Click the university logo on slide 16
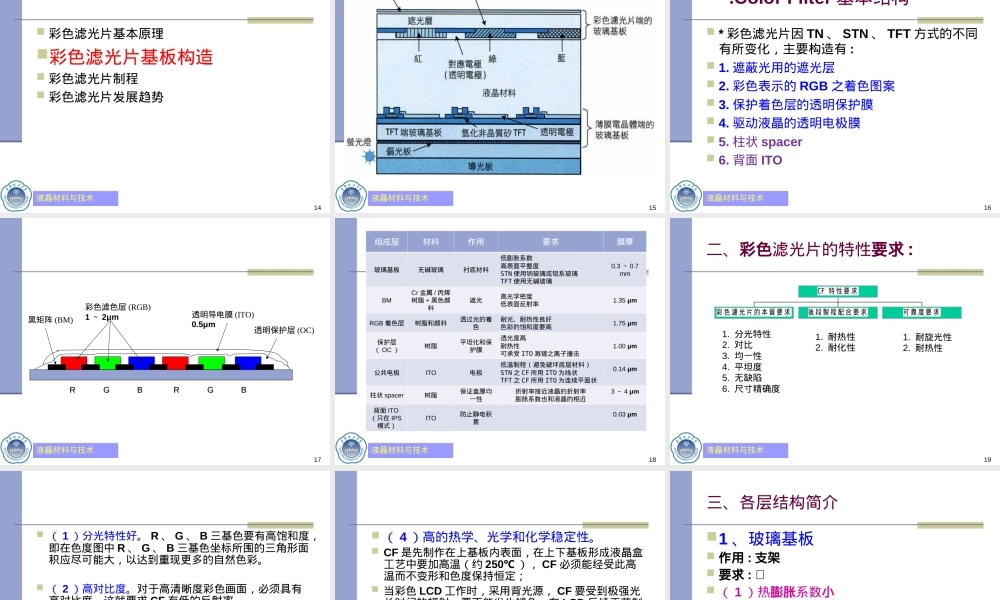Viewport: 1000px width, 600px height. click(686, 196)
